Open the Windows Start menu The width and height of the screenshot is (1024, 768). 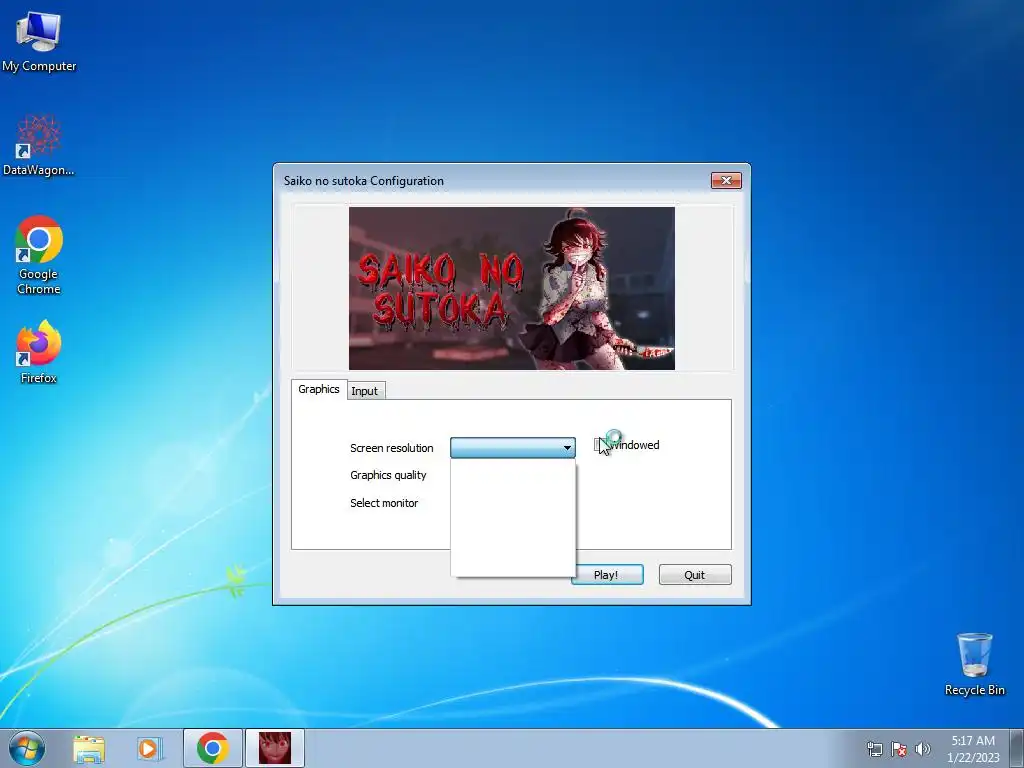pos(26,748)
